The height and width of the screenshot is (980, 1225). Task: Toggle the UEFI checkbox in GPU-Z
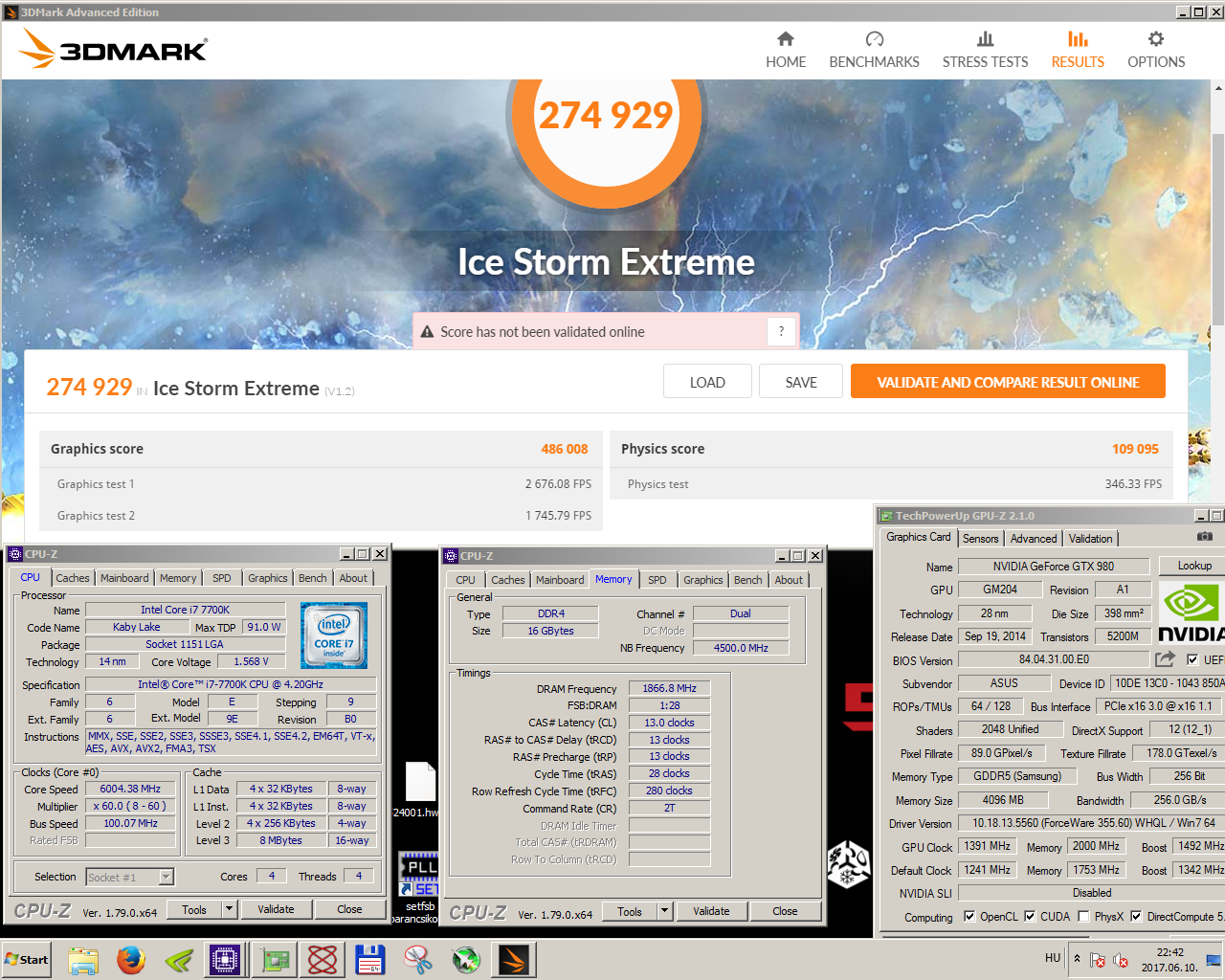click(1192, 659)
